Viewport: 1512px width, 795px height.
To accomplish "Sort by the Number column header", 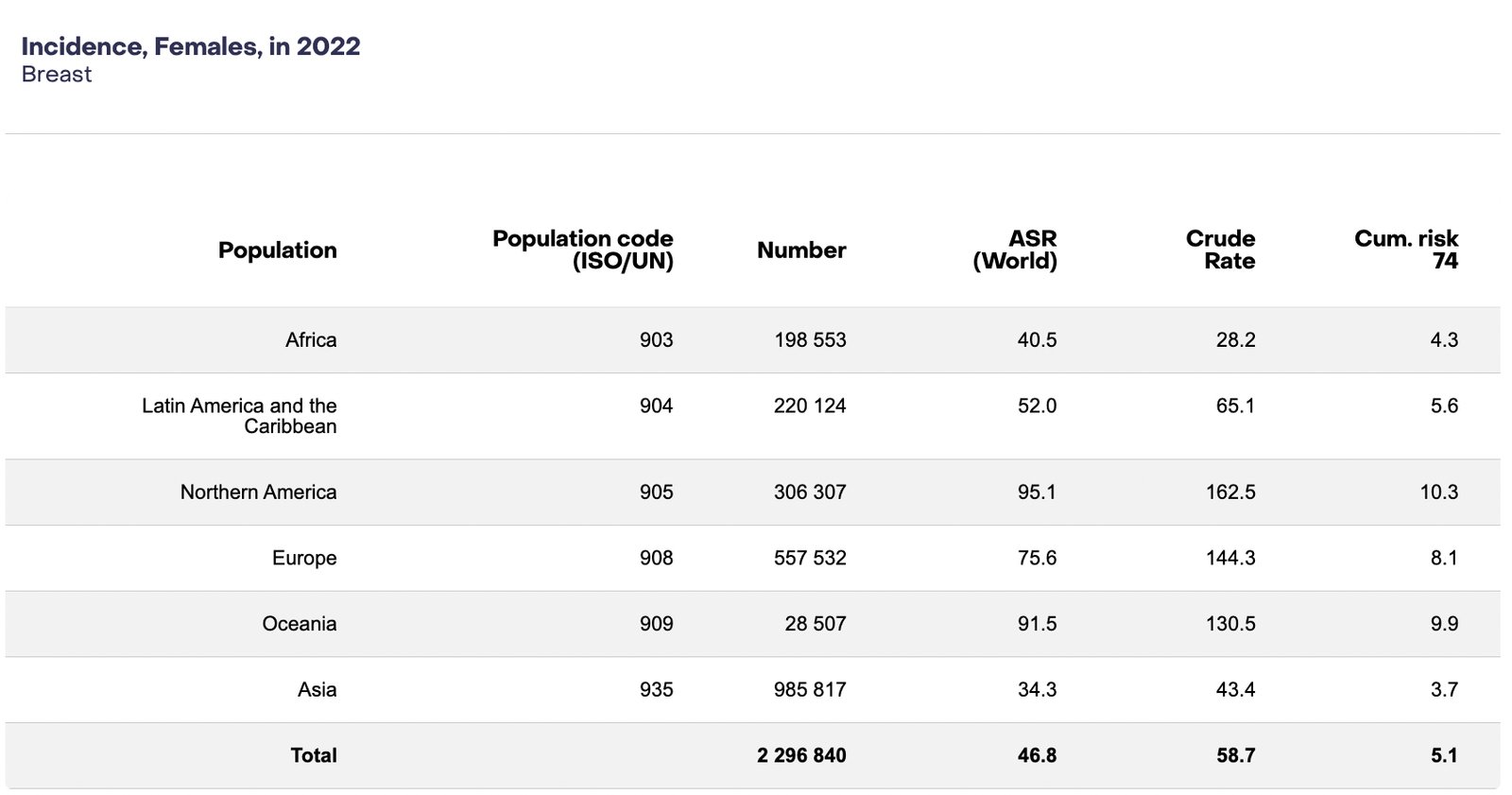I will 801,251.
